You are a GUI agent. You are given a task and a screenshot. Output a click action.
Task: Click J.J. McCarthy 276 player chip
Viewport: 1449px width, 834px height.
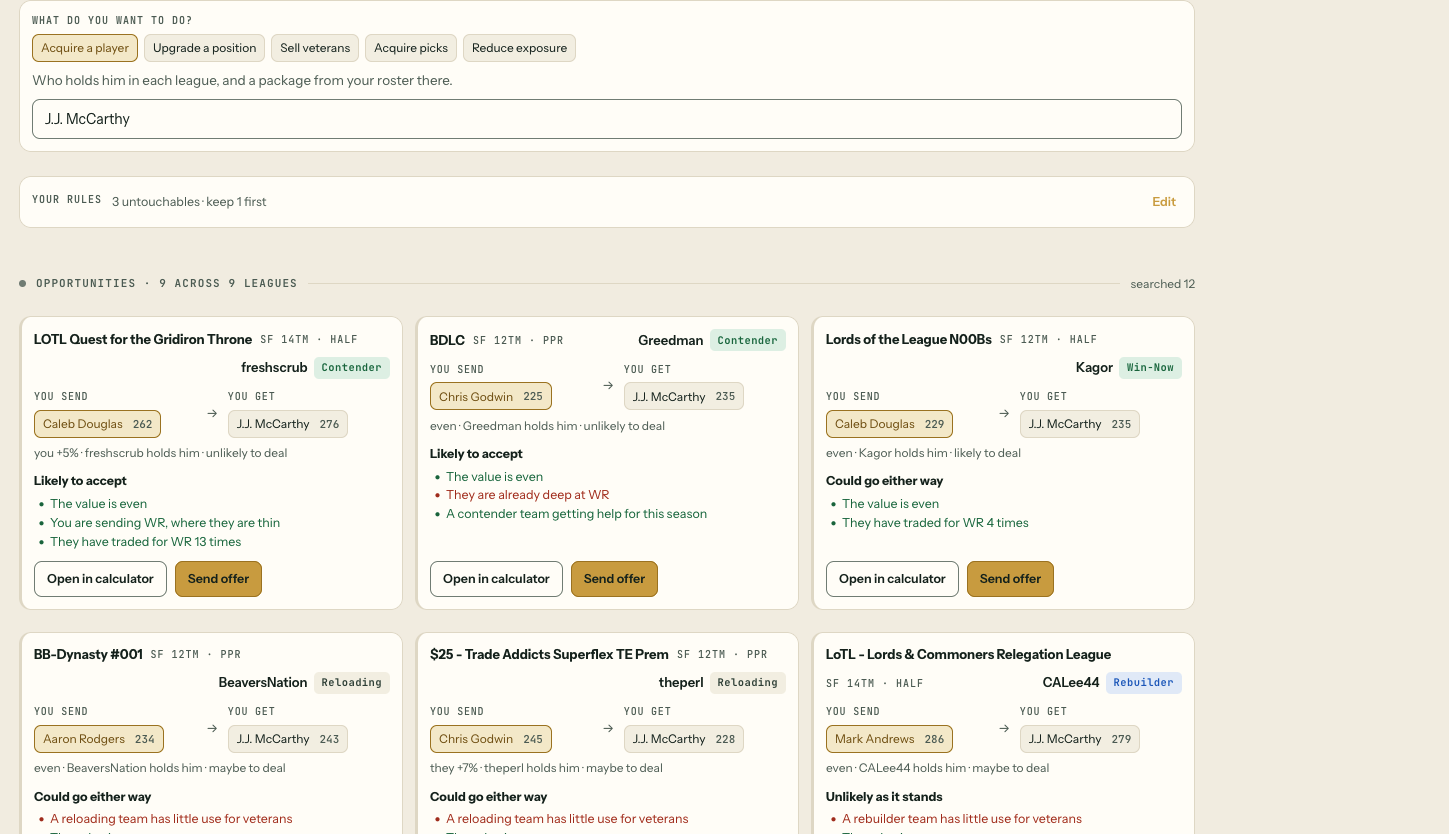click(x=288, y=424)
